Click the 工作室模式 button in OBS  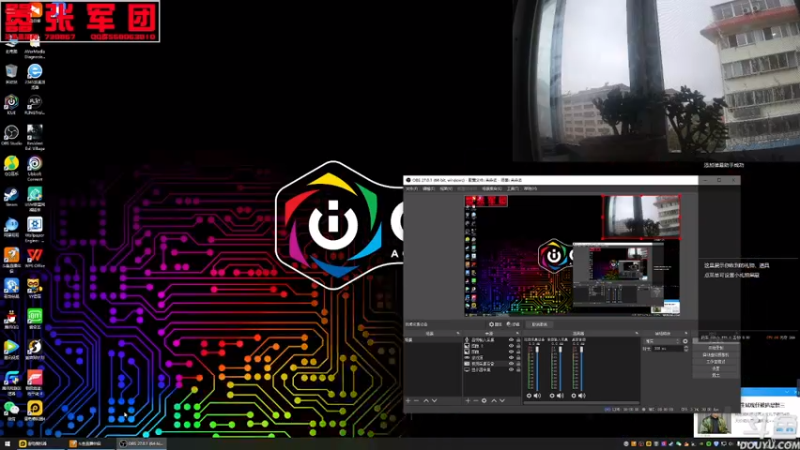point(715,362)
